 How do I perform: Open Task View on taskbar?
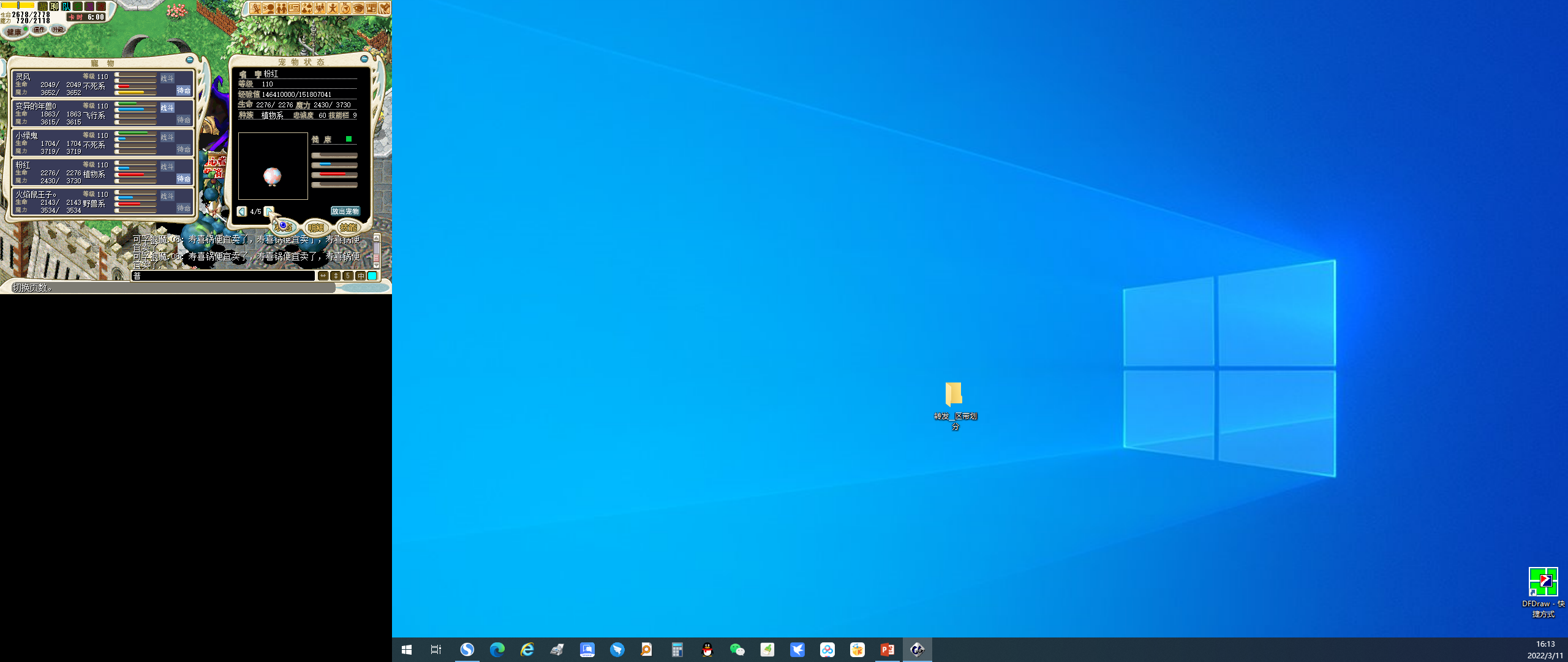pos(436,650)
